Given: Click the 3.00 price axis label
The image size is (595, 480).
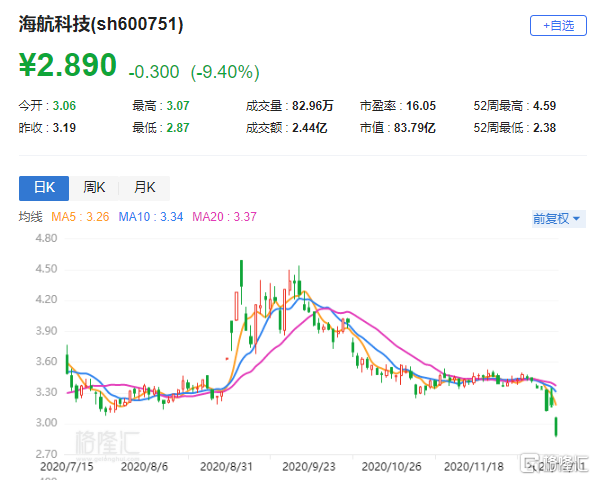Looking at the screenshot, I should (x=46, y=423).
